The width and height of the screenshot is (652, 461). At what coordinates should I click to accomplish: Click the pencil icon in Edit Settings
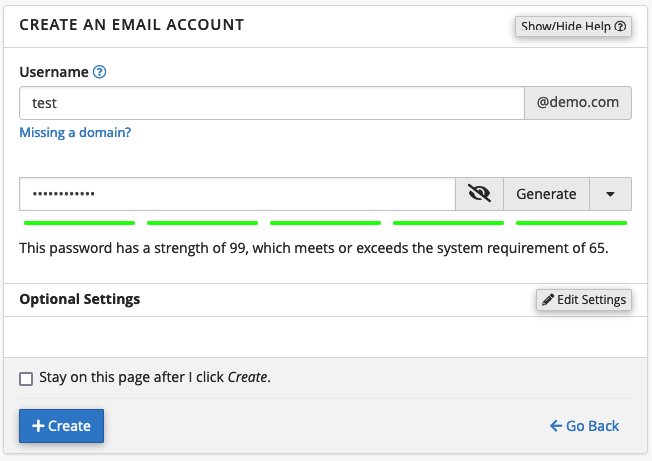click(547, 300)
